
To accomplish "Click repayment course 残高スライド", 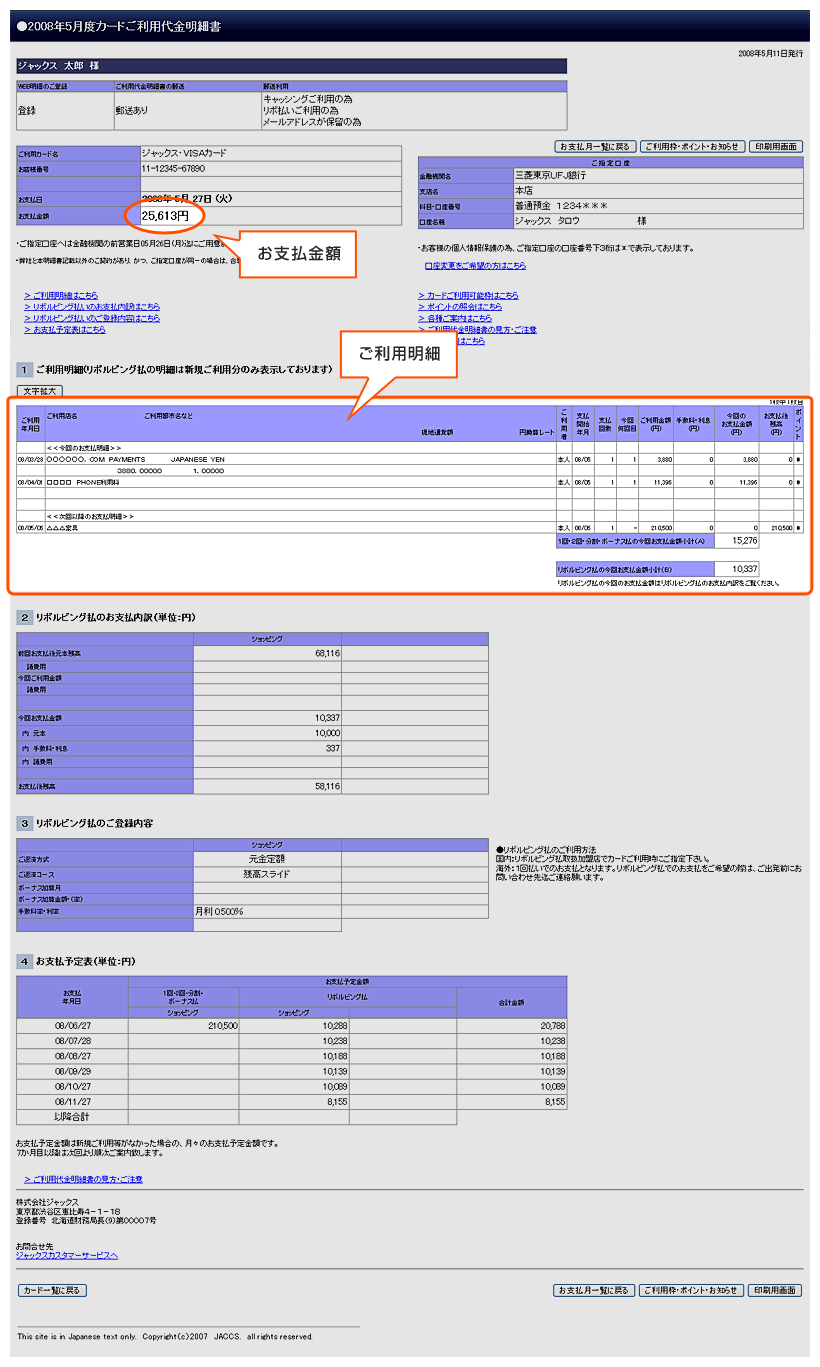I will 267,874.
